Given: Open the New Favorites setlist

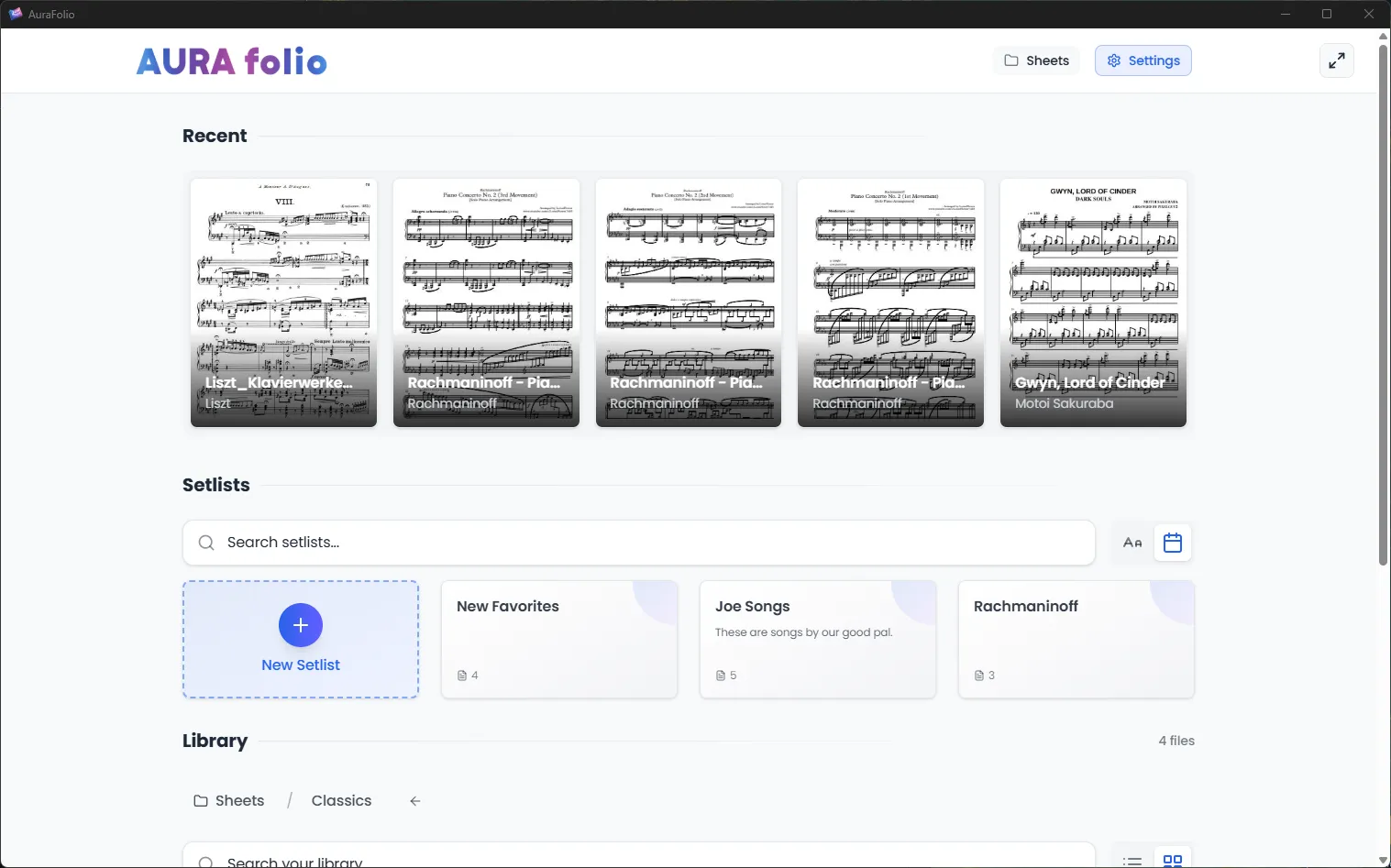Looking at the screenshot, I should point(558,639).
